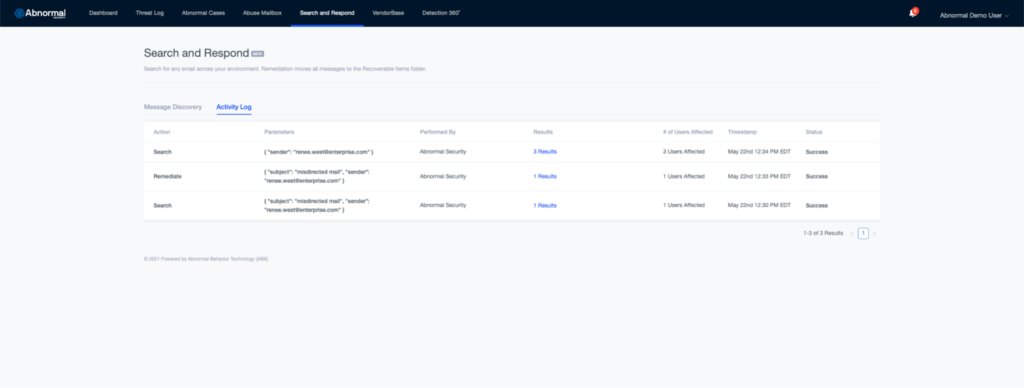Switch to the Message Discovery tab
This screenshot has height=388, width=1024.
(x=173, y=106)
